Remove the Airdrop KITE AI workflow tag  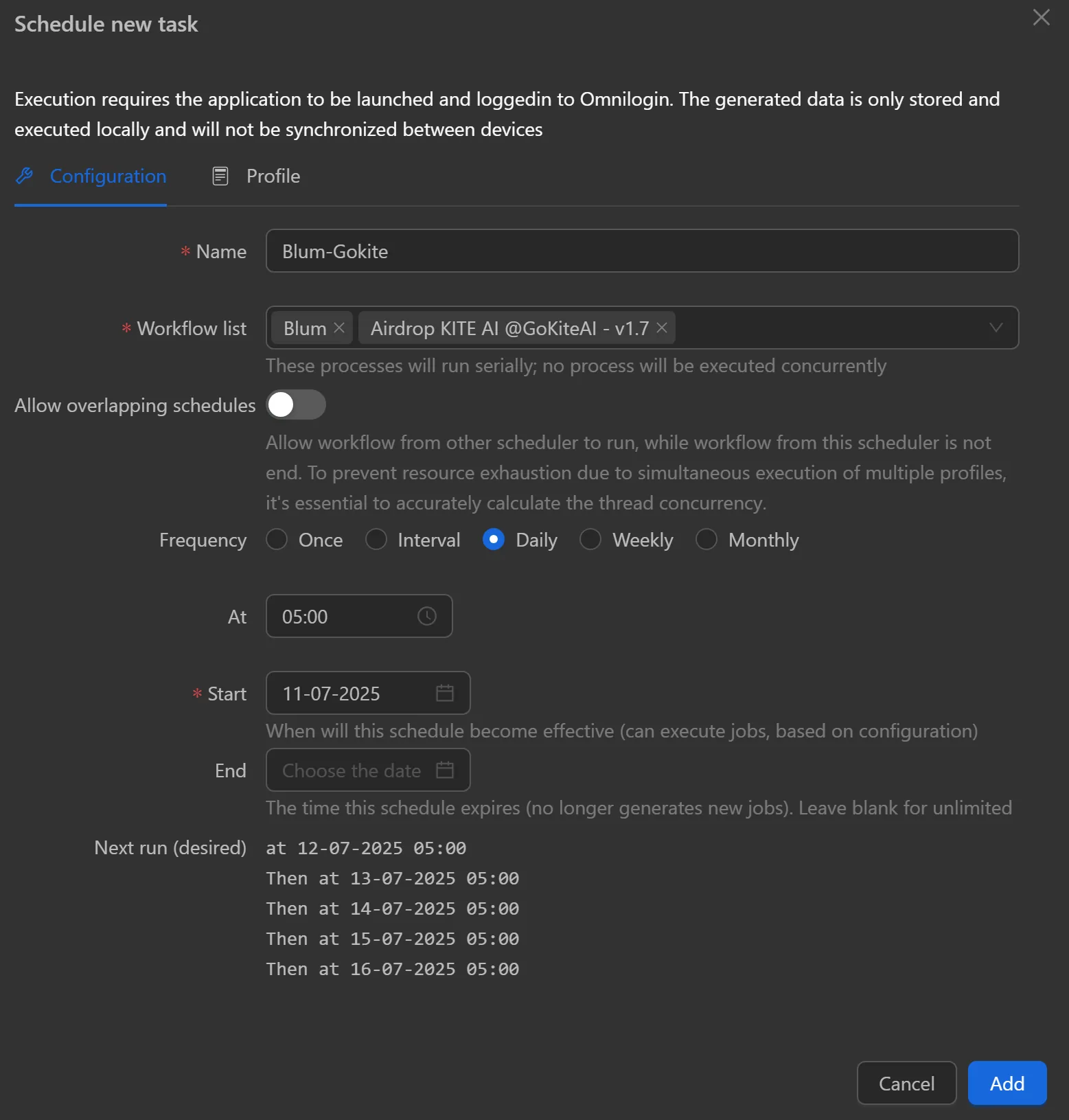click(x=662, y=328)
